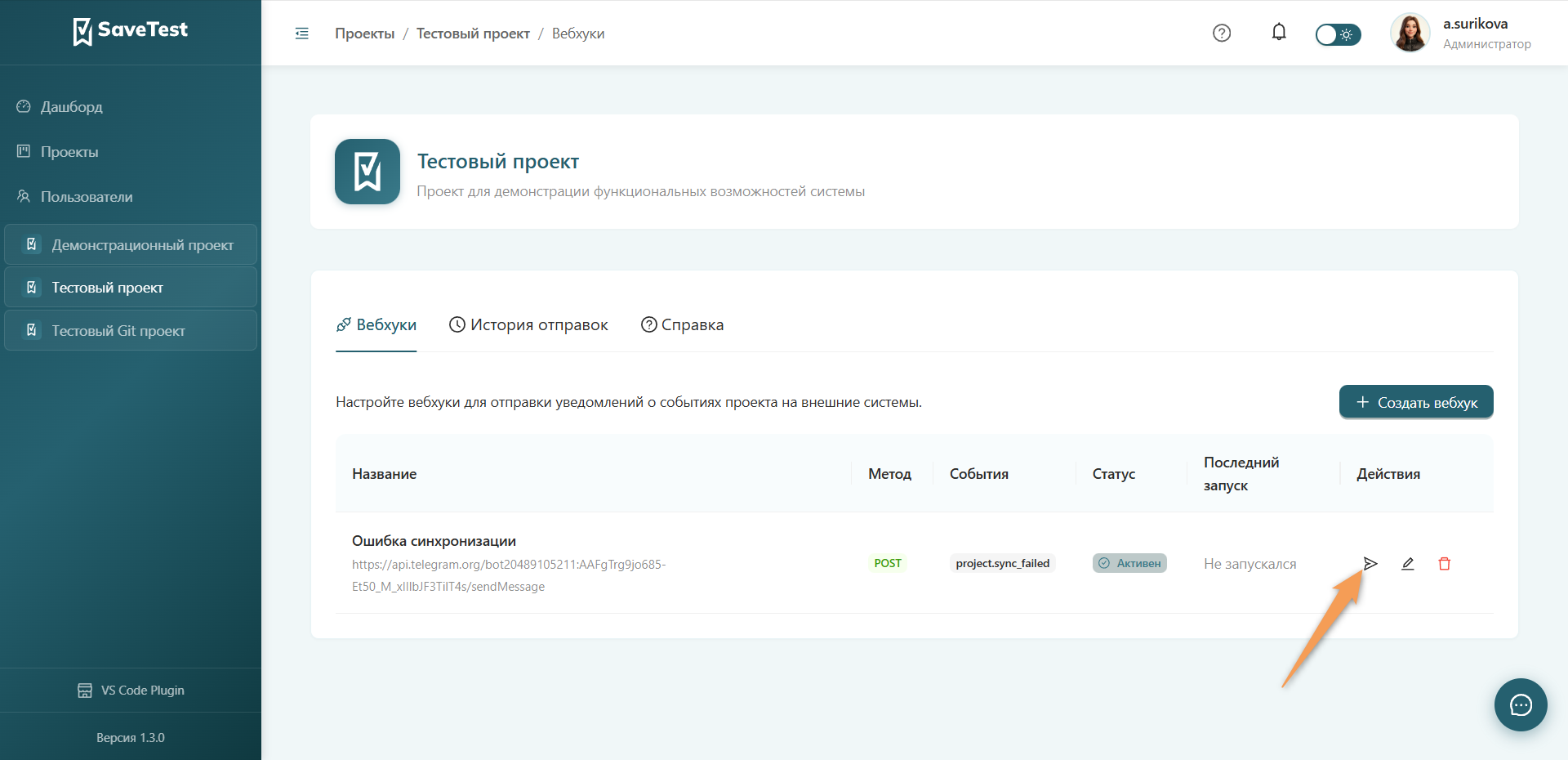Click Версия 1.3.0 label
1568x760 pixels.
[131, 738]
